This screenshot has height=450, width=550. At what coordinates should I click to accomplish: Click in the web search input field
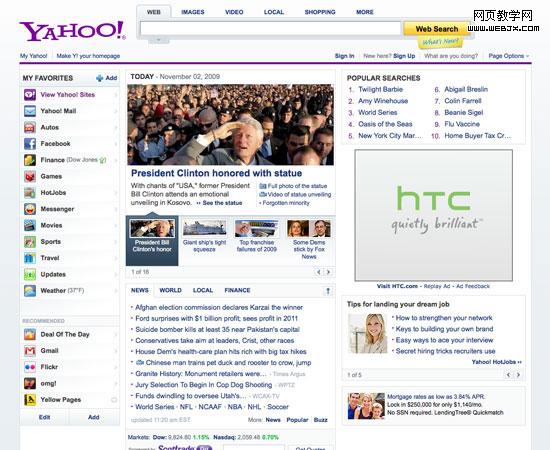tap(270, 28)
